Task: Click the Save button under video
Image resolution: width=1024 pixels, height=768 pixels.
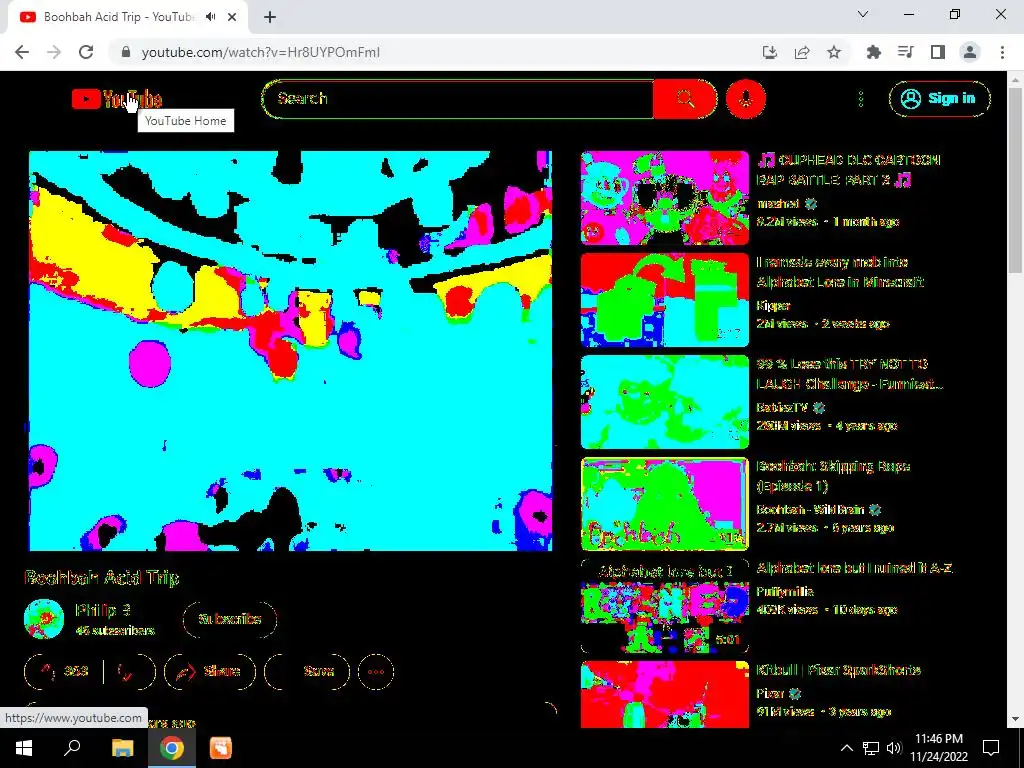Action: (307, 671)
